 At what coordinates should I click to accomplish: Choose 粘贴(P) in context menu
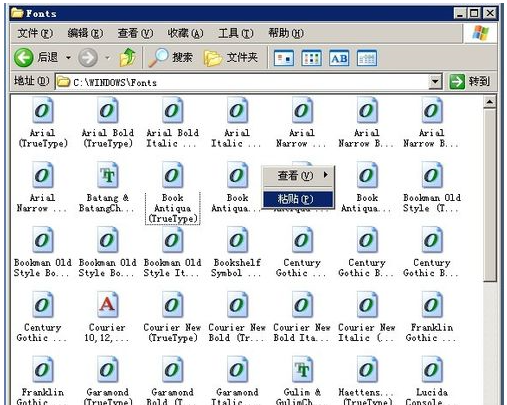point(298,199)
